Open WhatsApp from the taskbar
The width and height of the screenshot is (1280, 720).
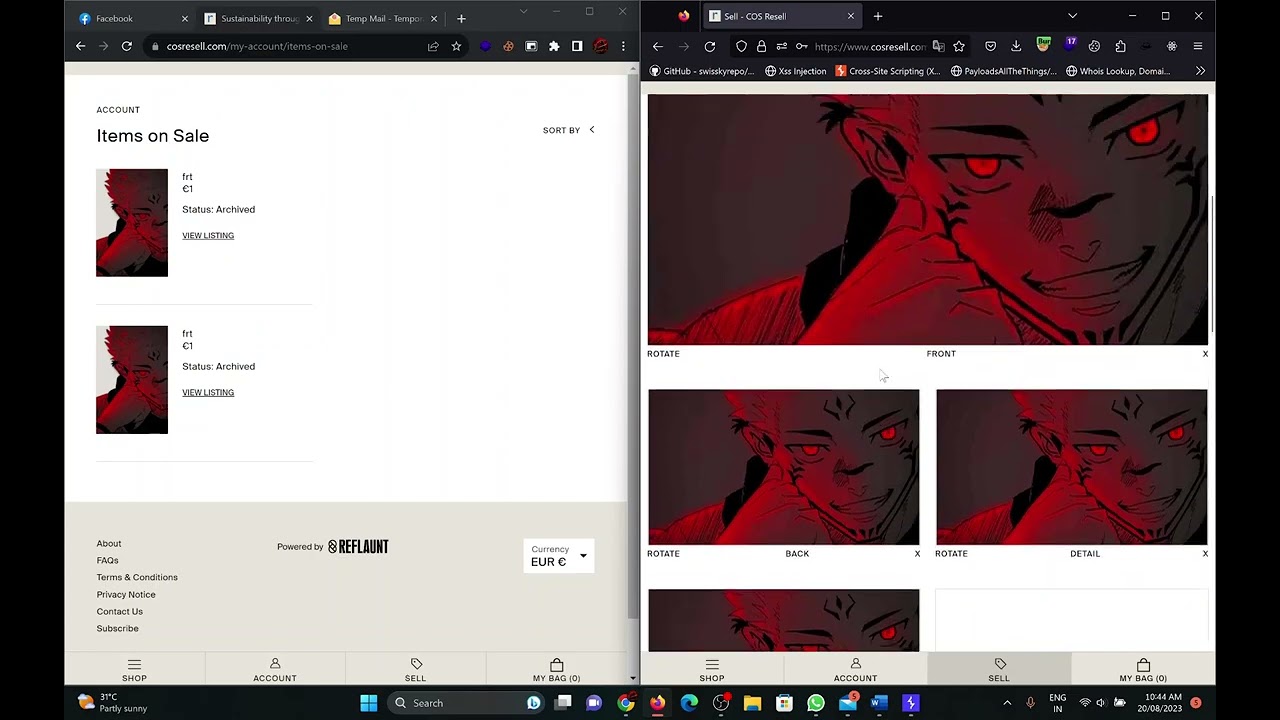816,703
